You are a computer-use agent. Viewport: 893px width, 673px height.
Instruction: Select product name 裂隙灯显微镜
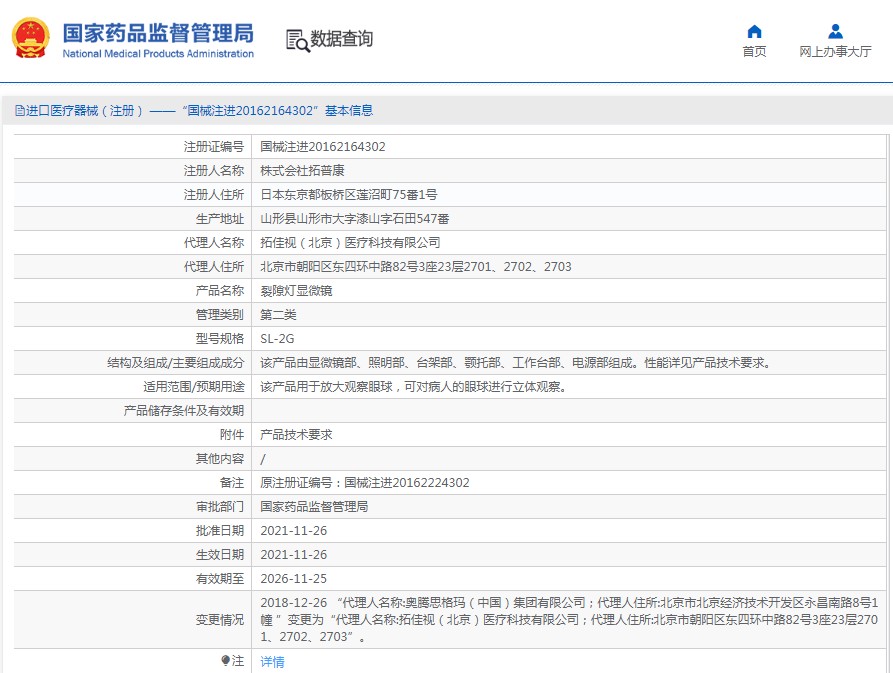pos(296,290)
